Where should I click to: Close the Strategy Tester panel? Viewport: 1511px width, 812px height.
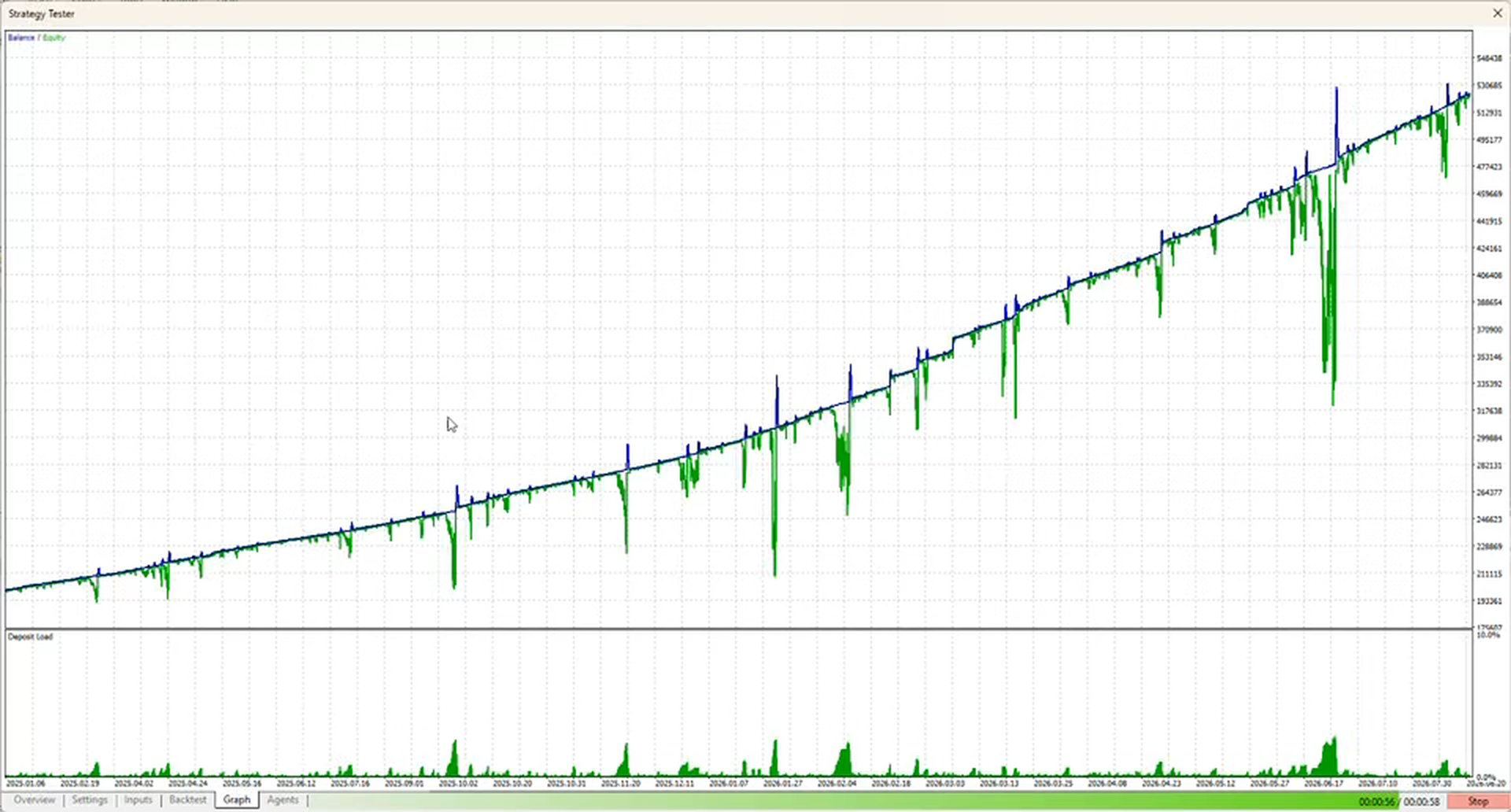pos(1498,13)
